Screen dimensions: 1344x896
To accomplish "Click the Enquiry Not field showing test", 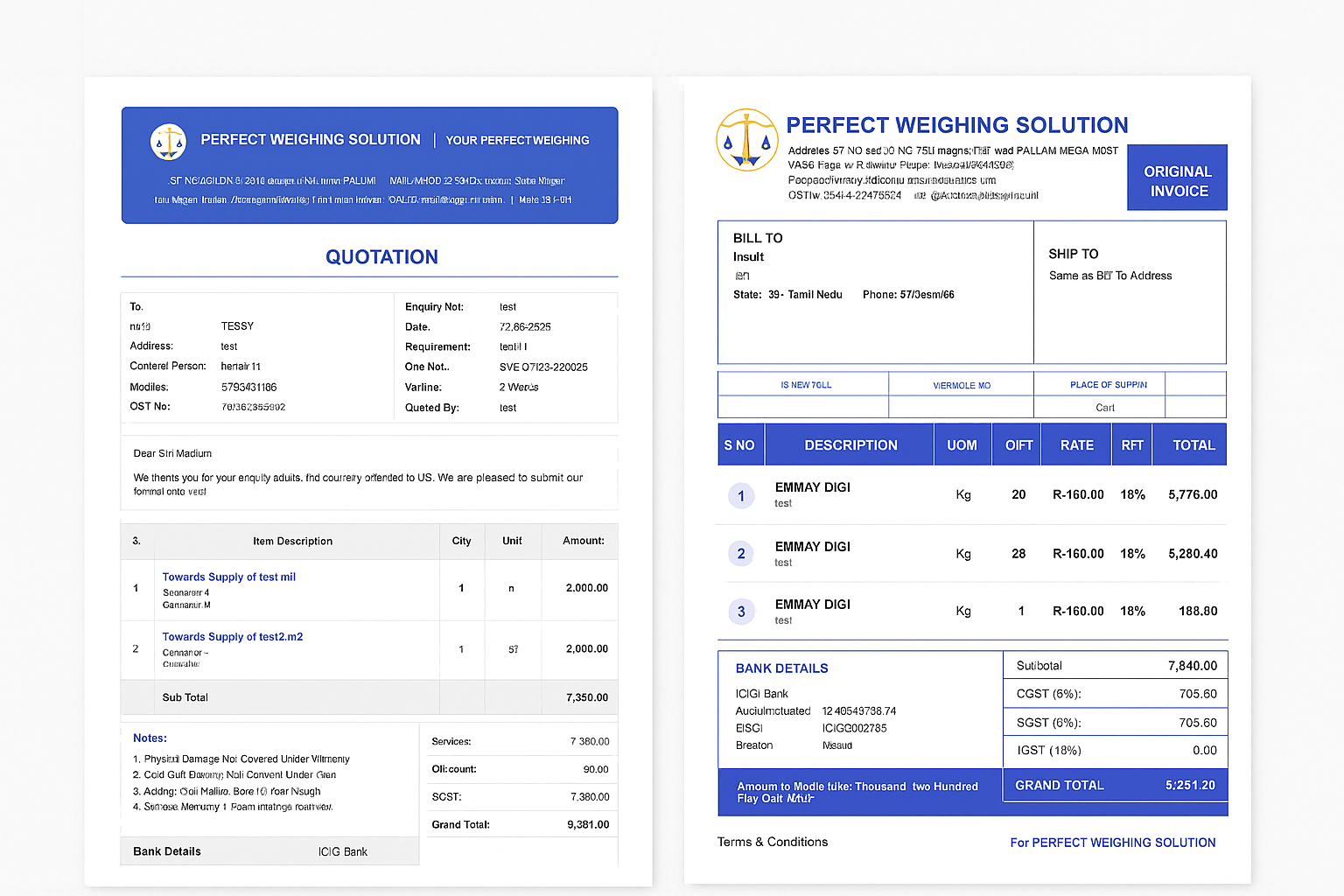I will pyautogui.click(x=507, y=306).
